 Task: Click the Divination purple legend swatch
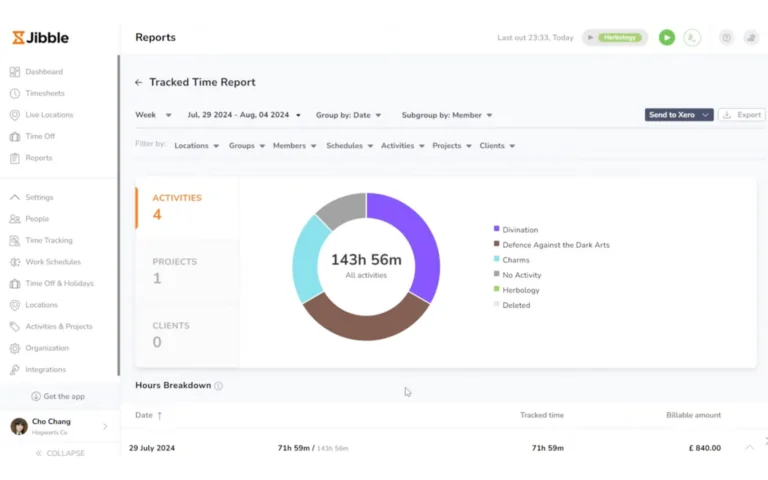497,229
